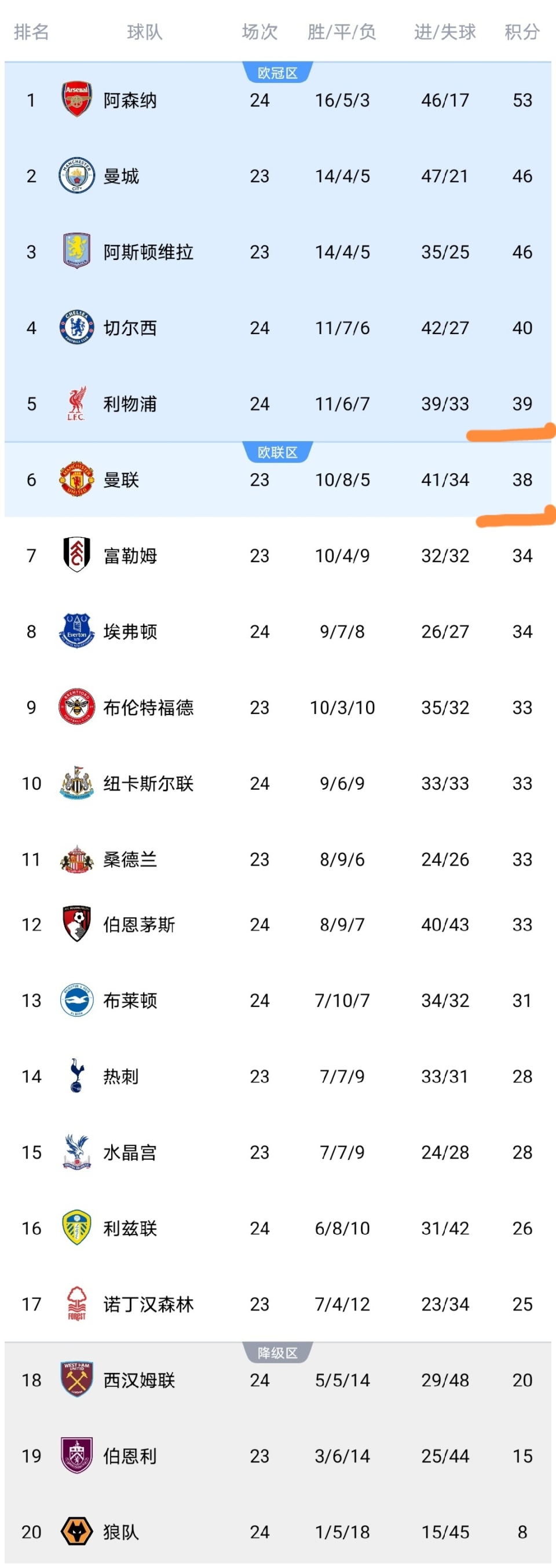This screenshot has height=1568, width=556.
Task: Tap the 降级区 zone label
Action: [277, 1353]
